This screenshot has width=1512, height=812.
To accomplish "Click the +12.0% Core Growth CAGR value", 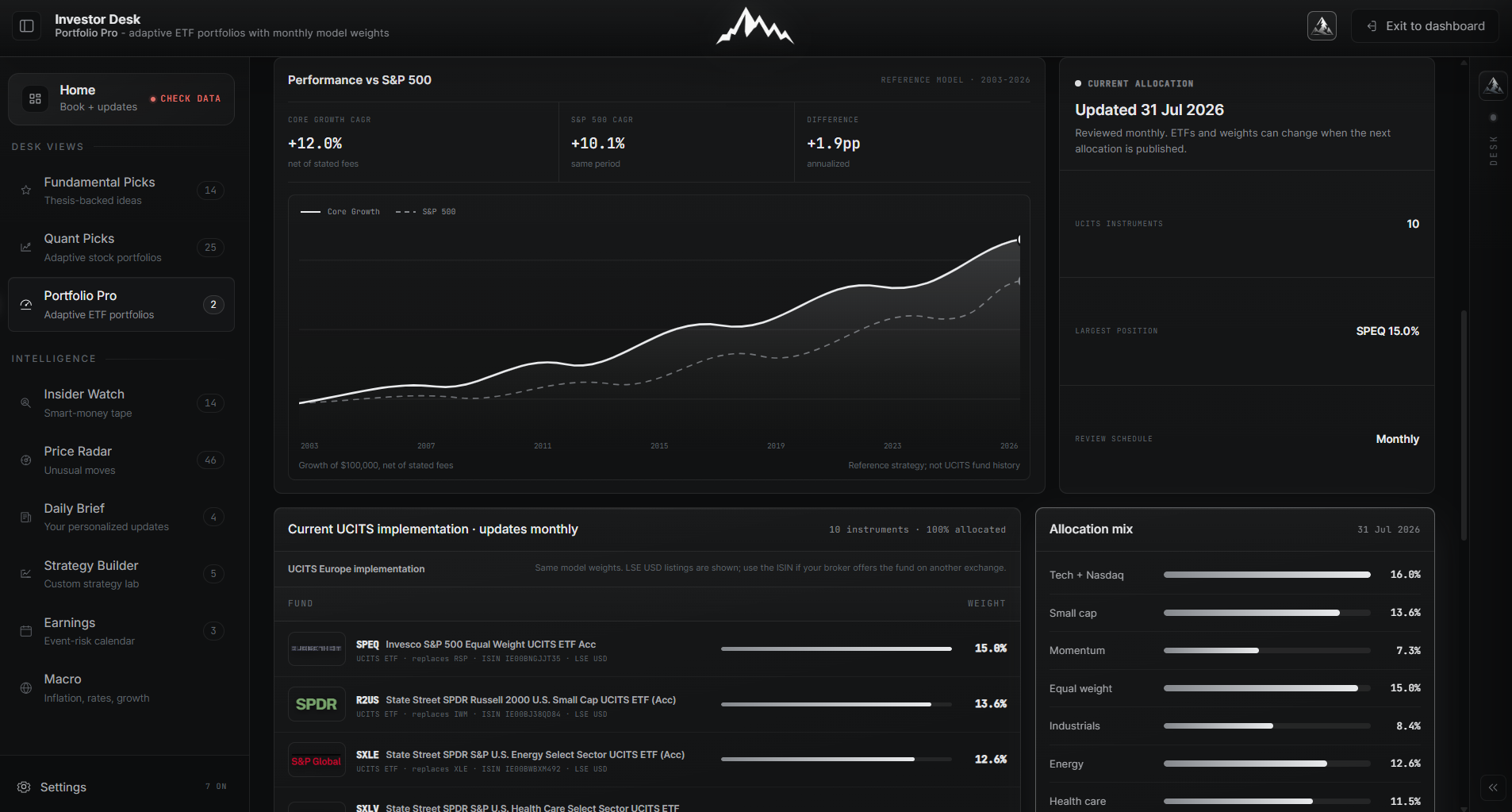I will (315, 144).
